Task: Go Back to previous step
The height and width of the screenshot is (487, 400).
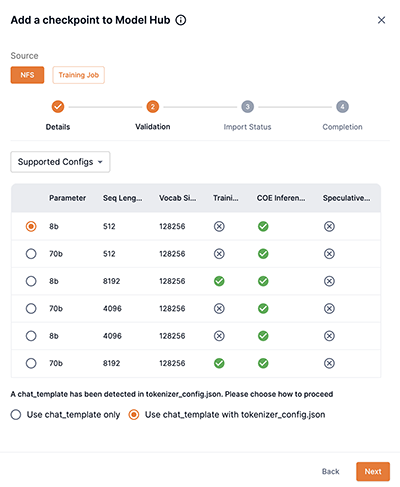Action: click(x=330, y=471)
